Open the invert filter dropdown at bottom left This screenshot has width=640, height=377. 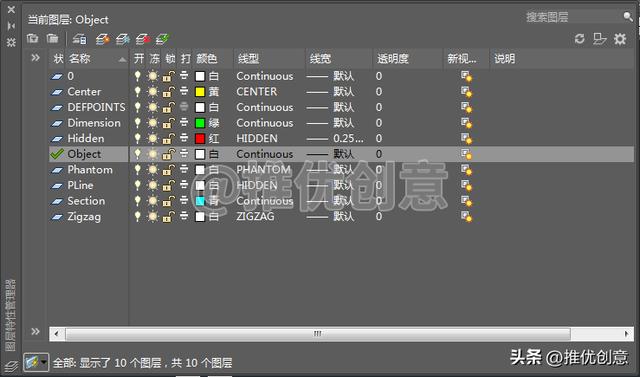point(36,362)
